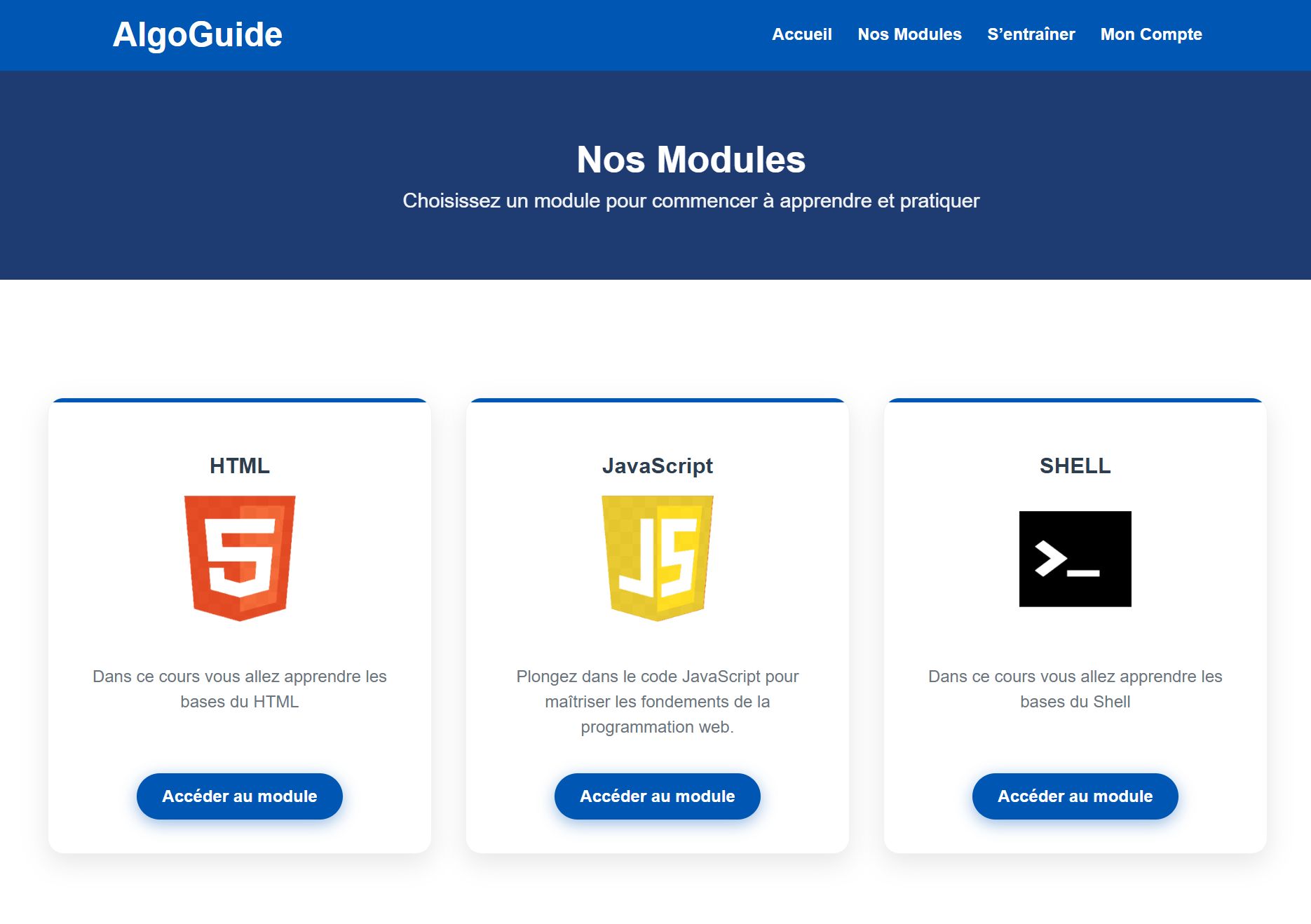Click the Shell terminal prompt icon
1311x924 pixels.
click(1075, 559)
